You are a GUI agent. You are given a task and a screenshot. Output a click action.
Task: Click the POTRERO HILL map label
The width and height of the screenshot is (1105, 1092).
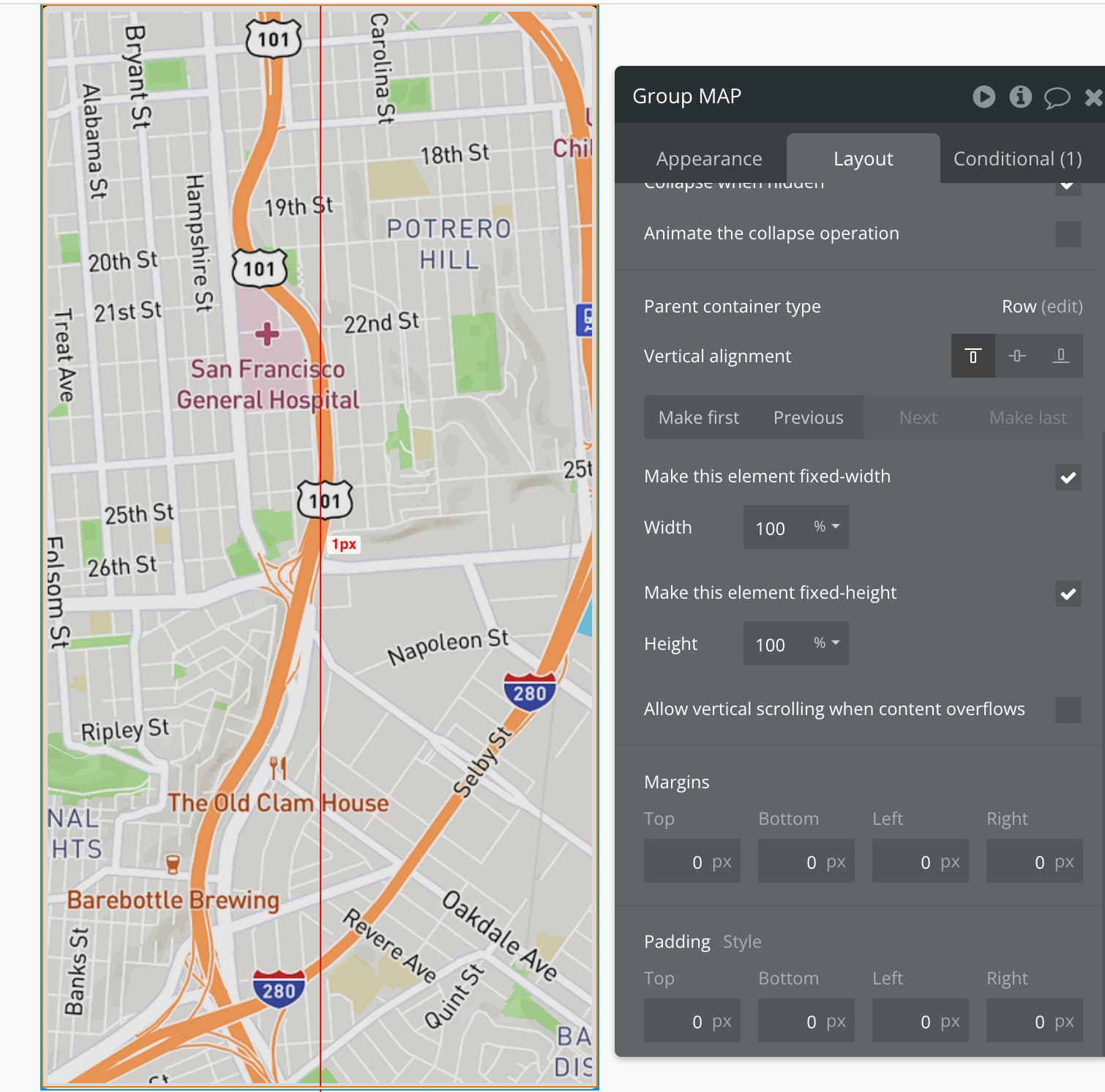449,244
